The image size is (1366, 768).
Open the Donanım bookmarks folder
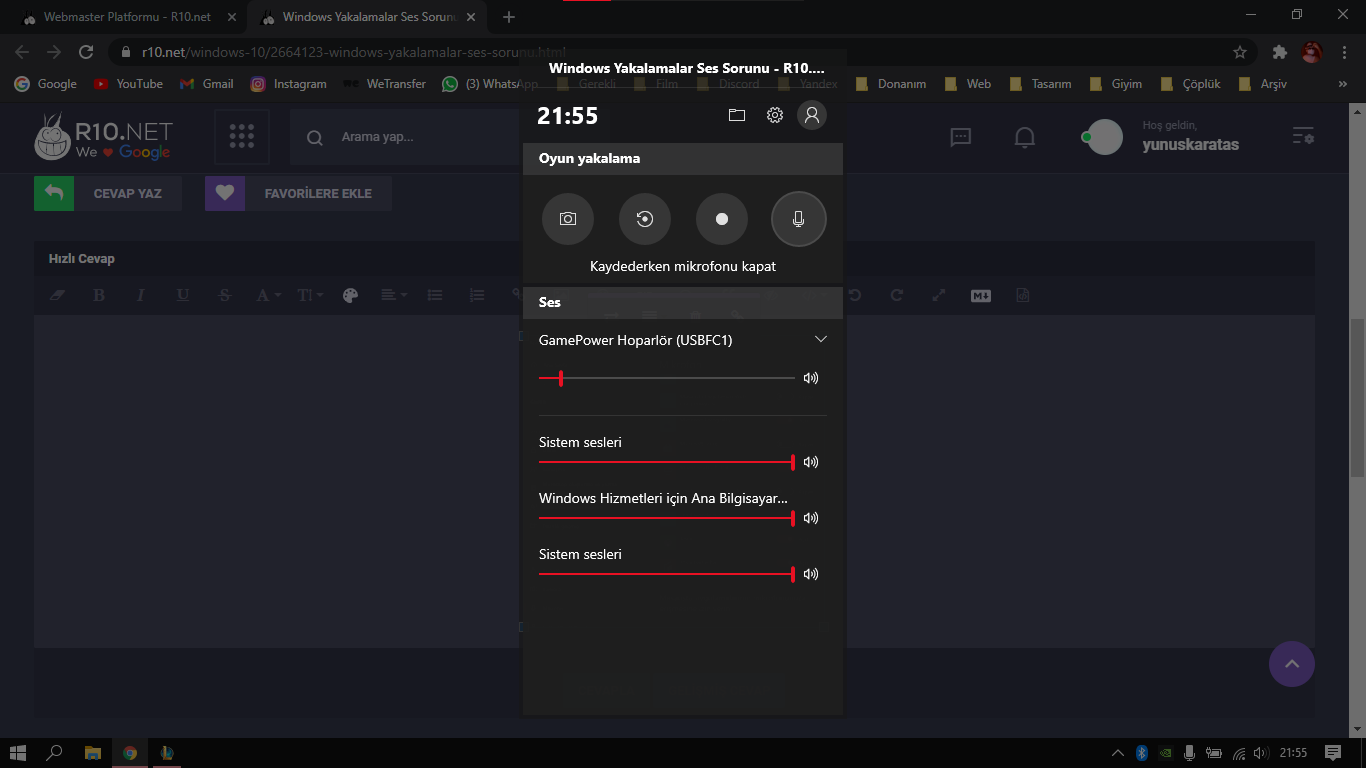(x=891, y=84)
